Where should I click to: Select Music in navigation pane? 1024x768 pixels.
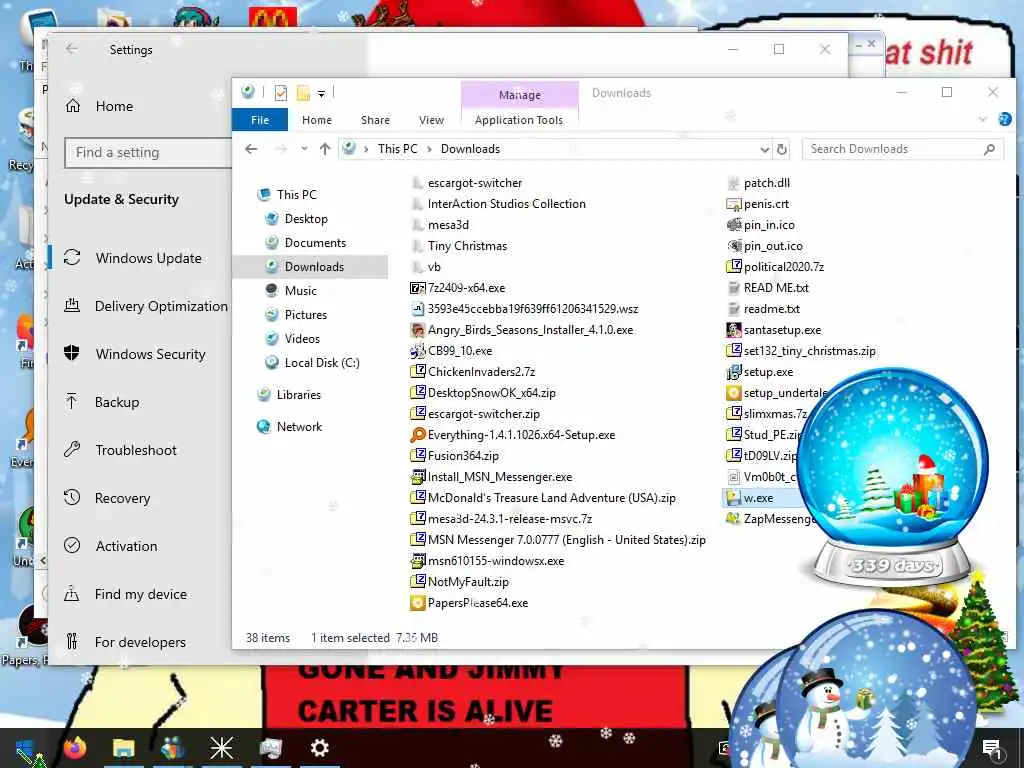(x=300, y=291)
